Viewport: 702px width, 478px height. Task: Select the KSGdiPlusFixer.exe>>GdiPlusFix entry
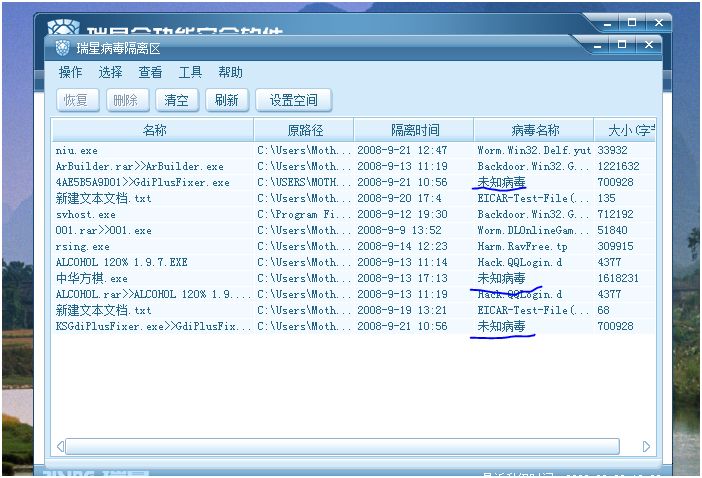pos(354,326)
